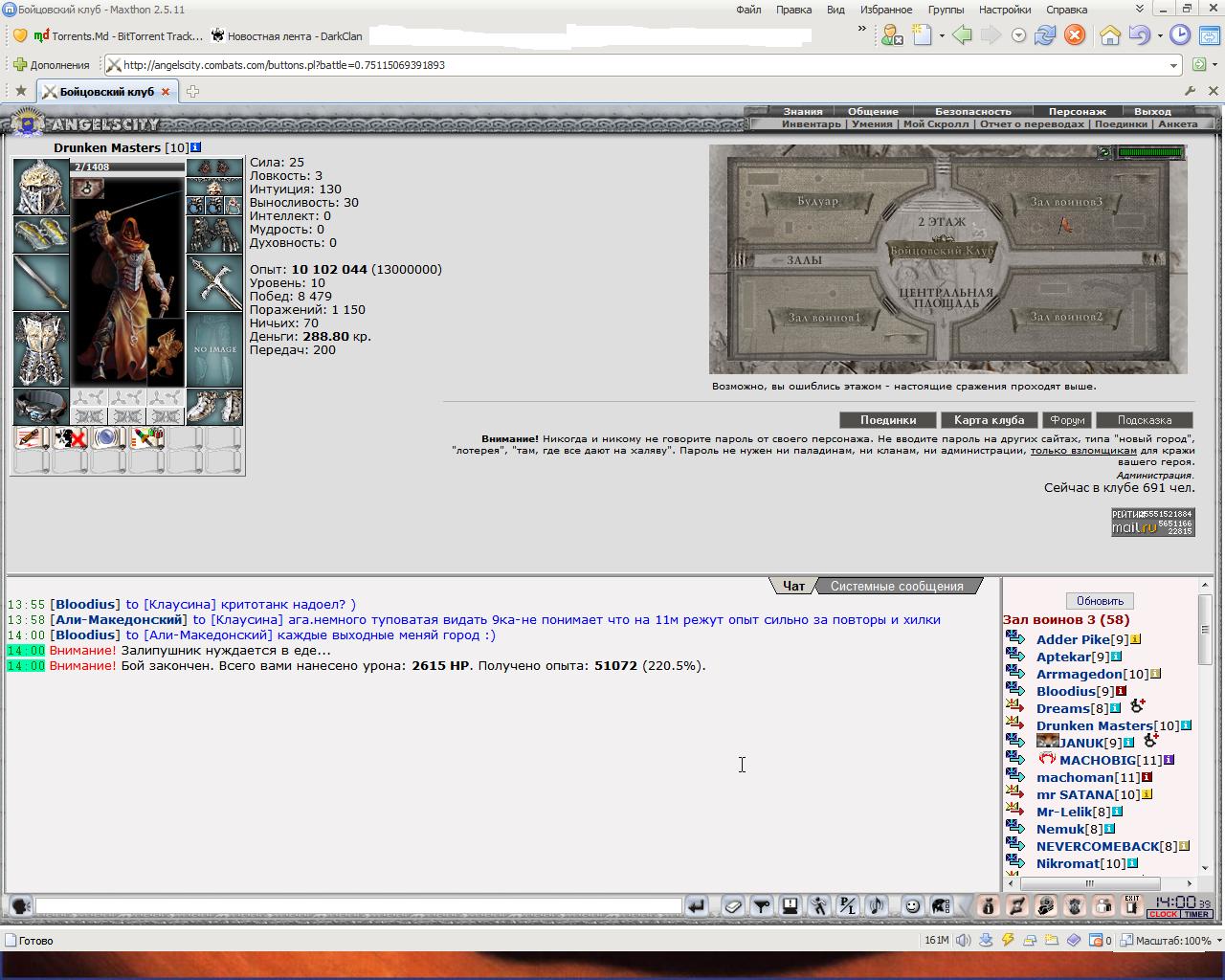The height and width of the screenshot is (980, 1225).
Task: Select the left-hand sword slot
Action: [x=41, y=282]
